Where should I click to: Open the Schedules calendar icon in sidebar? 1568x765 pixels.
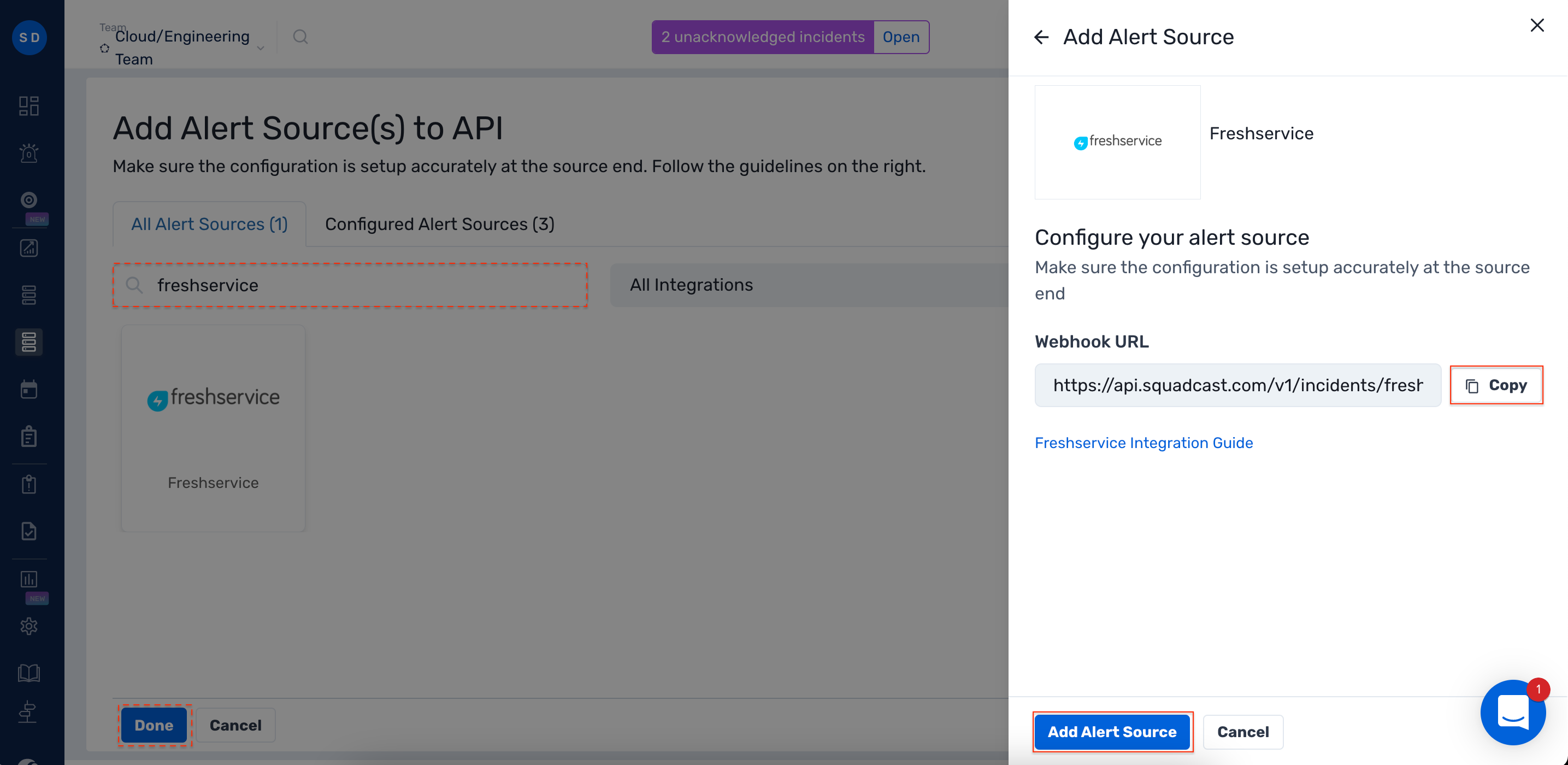pos(28,389)
